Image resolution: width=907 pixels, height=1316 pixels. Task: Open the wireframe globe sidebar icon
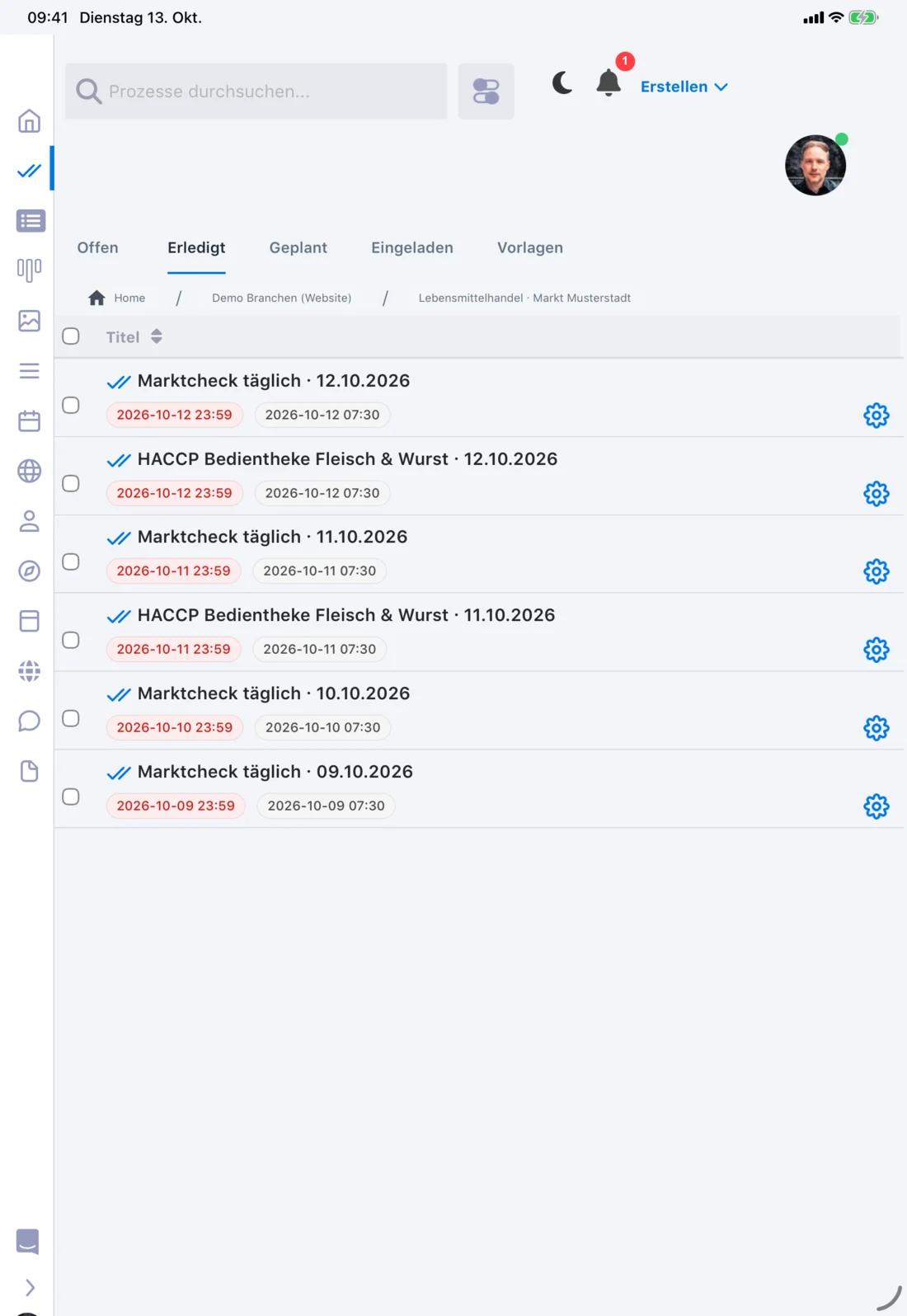pyautogui.click(x=29, y=471)
